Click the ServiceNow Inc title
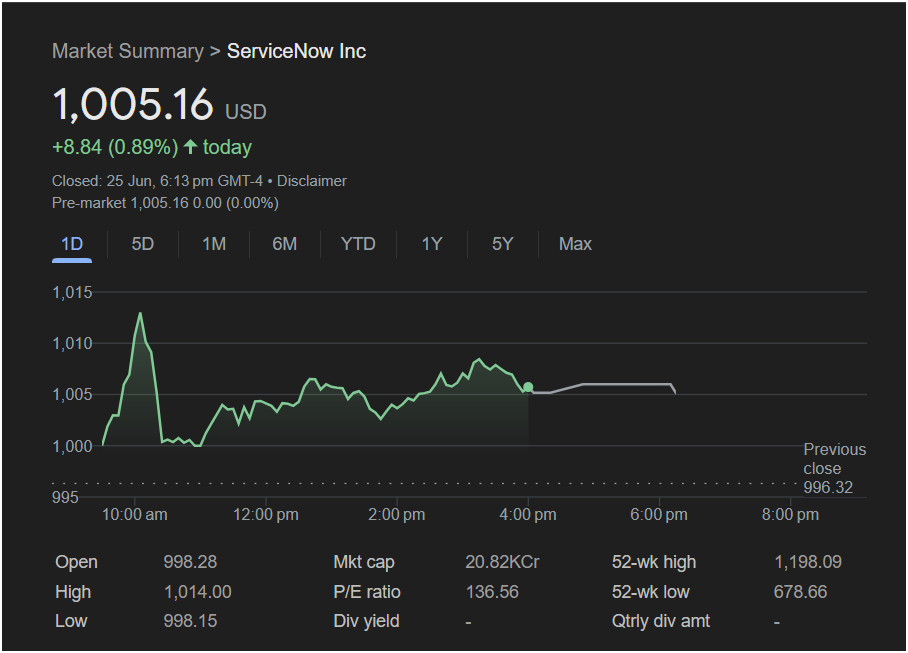Viewport: 908px width, 653px height. (x=296, y=51)
